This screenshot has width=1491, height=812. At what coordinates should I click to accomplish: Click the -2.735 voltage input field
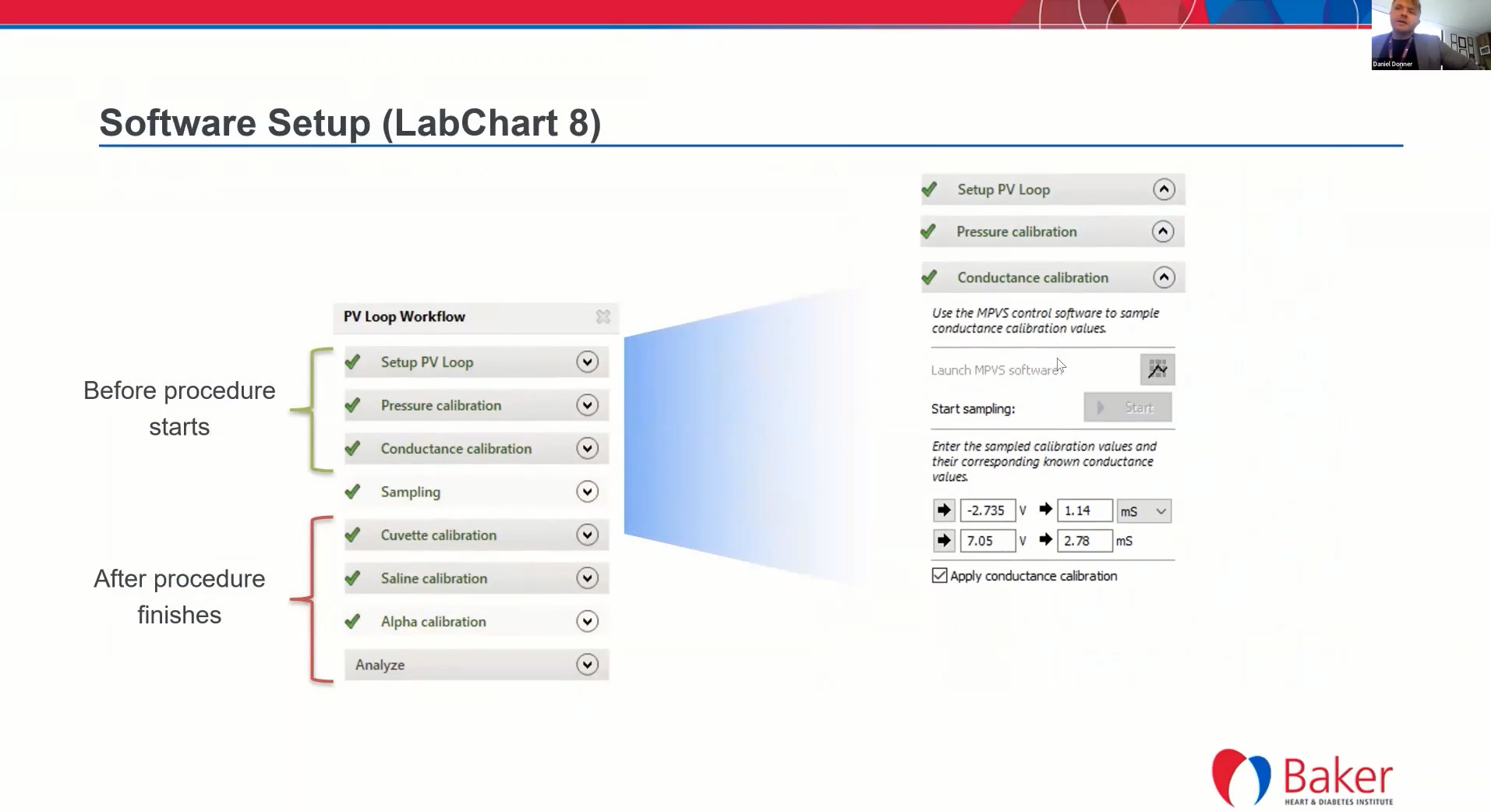pyautogui.click(x=987, y=510)
